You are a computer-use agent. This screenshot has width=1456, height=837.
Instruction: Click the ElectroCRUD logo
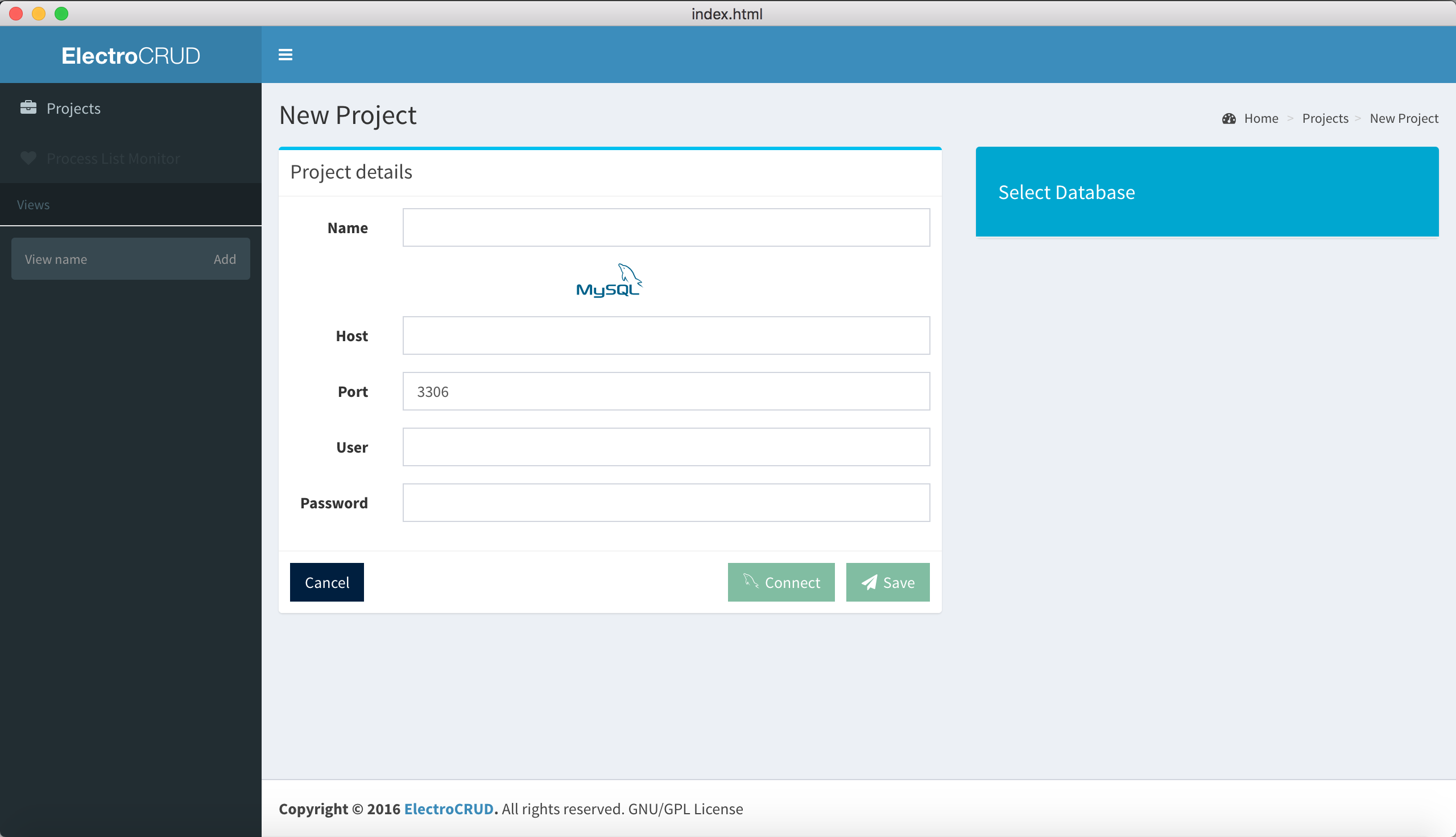[x=130, y=56]
